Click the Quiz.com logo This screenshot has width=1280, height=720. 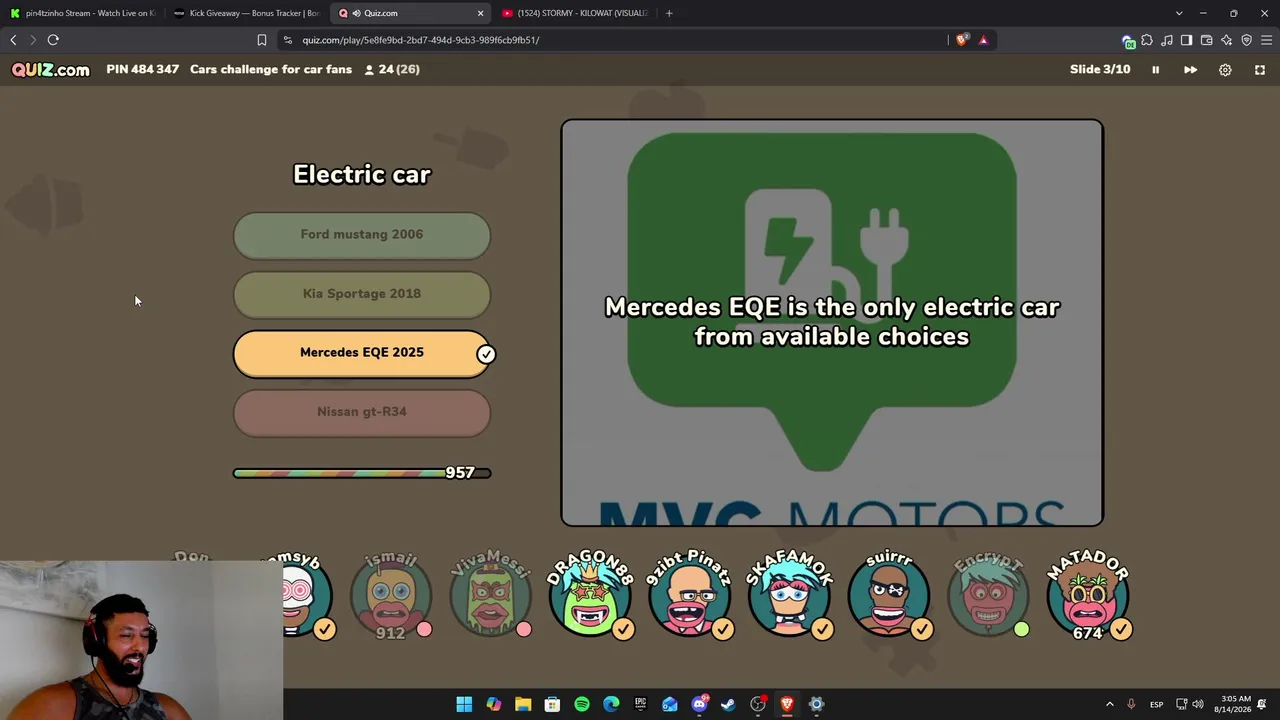click(50, 70)
